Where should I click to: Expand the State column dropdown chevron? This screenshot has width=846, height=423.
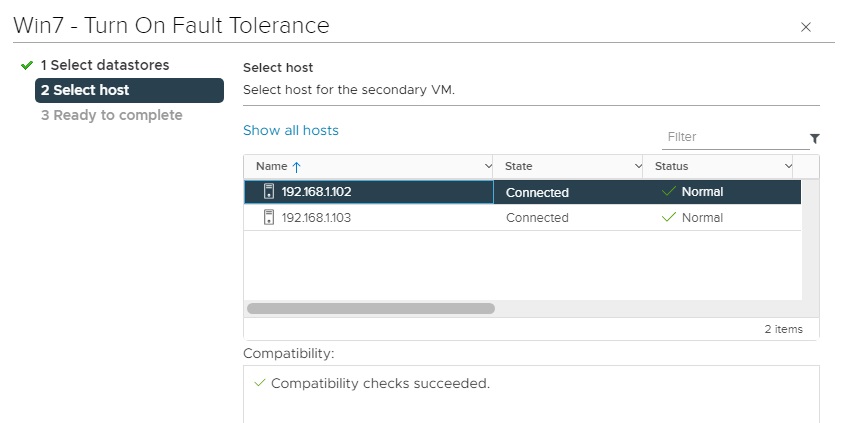[638, 167]
